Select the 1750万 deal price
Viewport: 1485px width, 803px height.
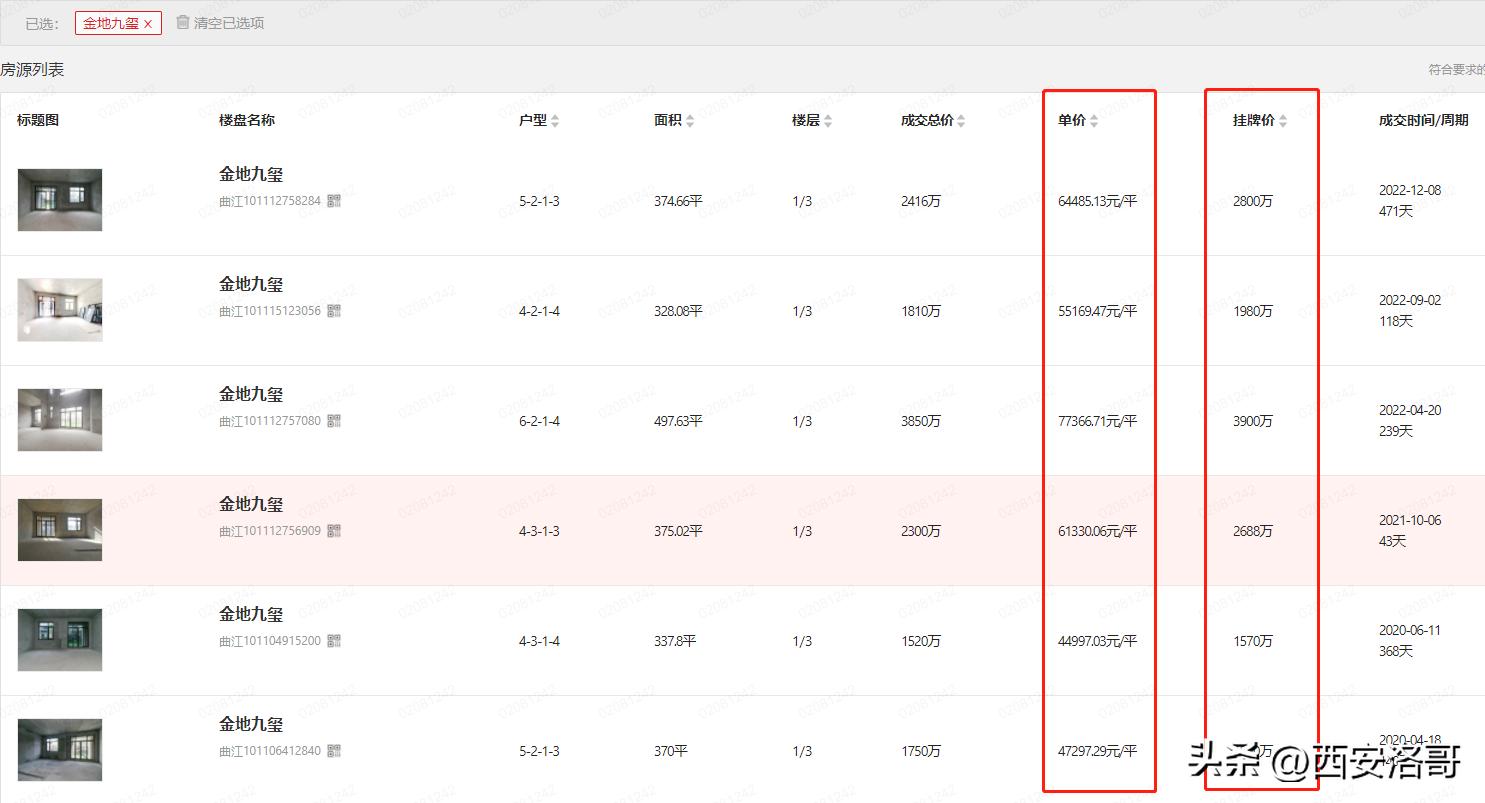coord(921,751)
